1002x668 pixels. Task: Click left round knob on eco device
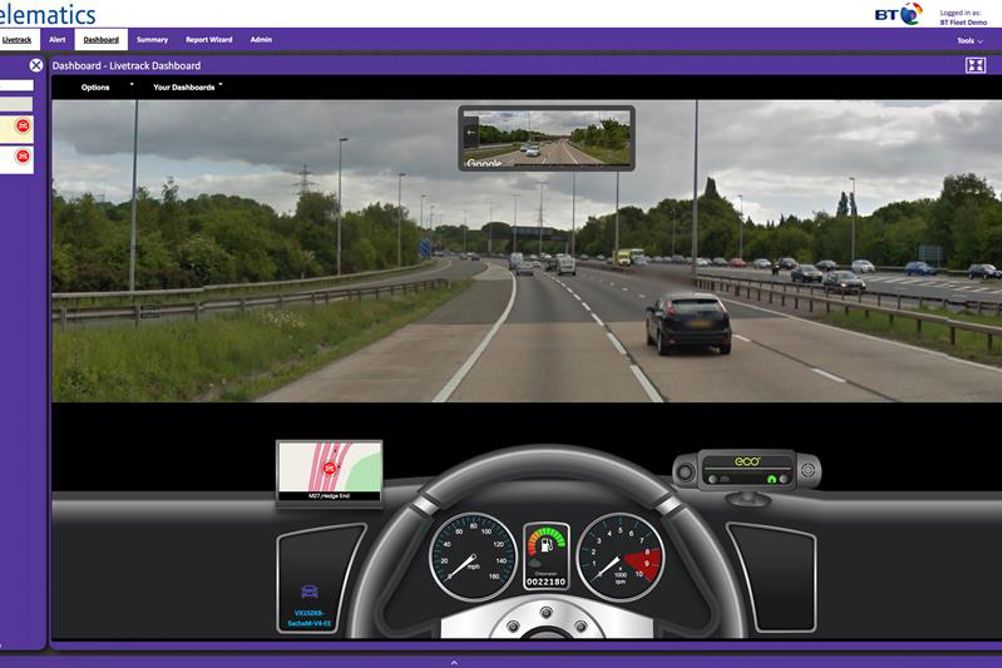click(x=686, y=473)
